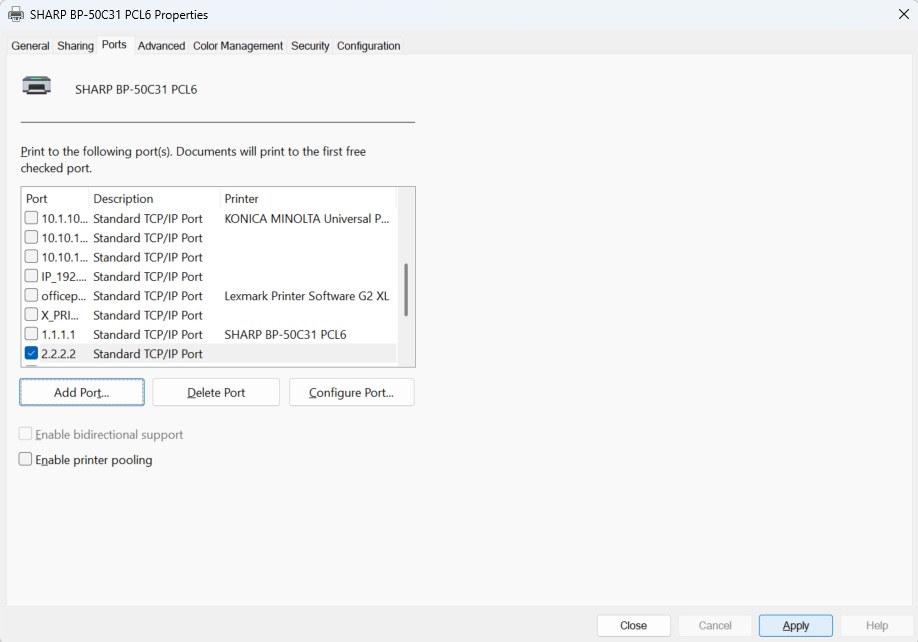Viewport: 918px width, 642px height.
Task: Go to the Advanced tab
Action: click(x=161, y=46)
